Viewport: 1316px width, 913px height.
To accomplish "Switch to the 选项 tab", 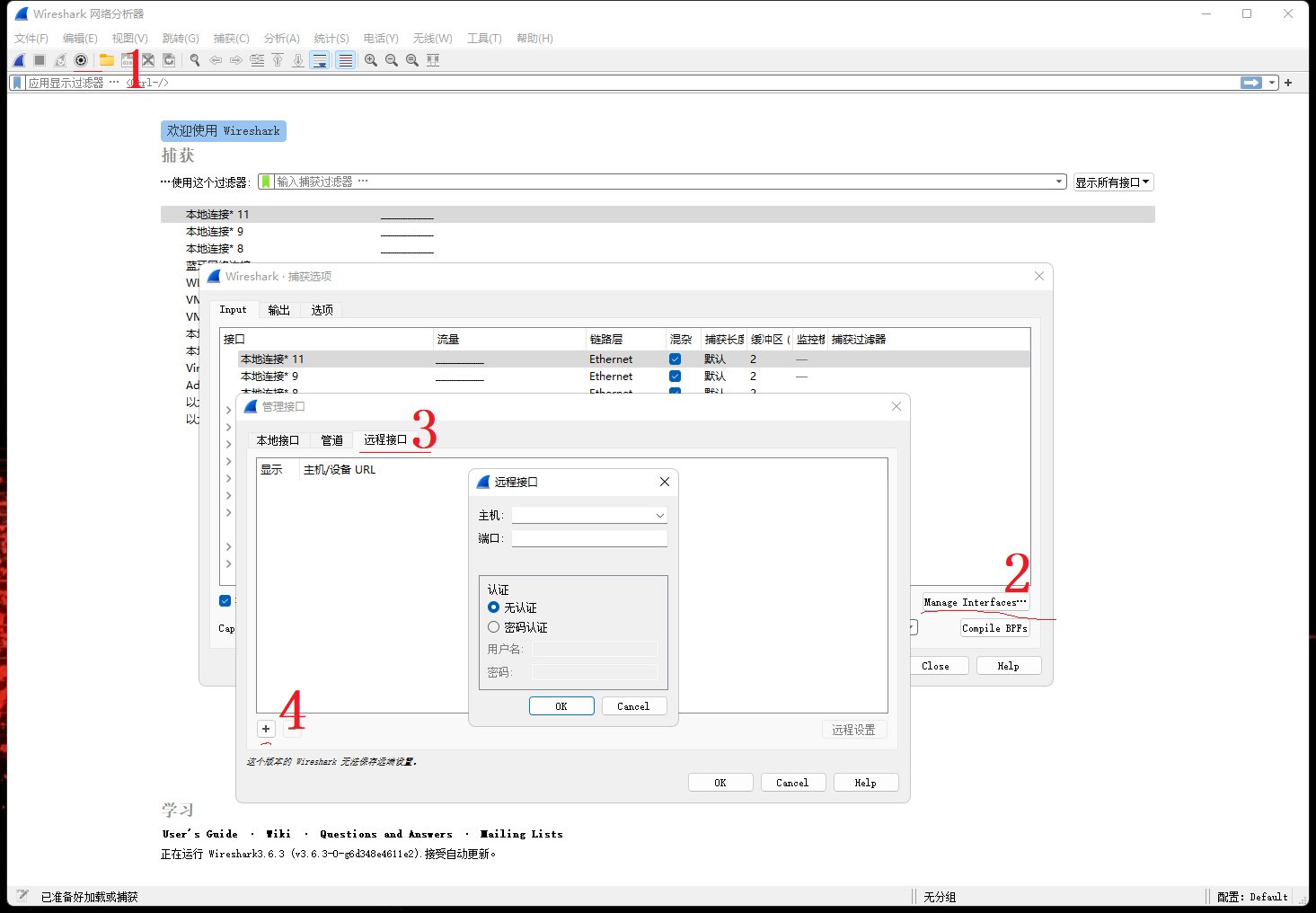I will (x=322, y=310).
